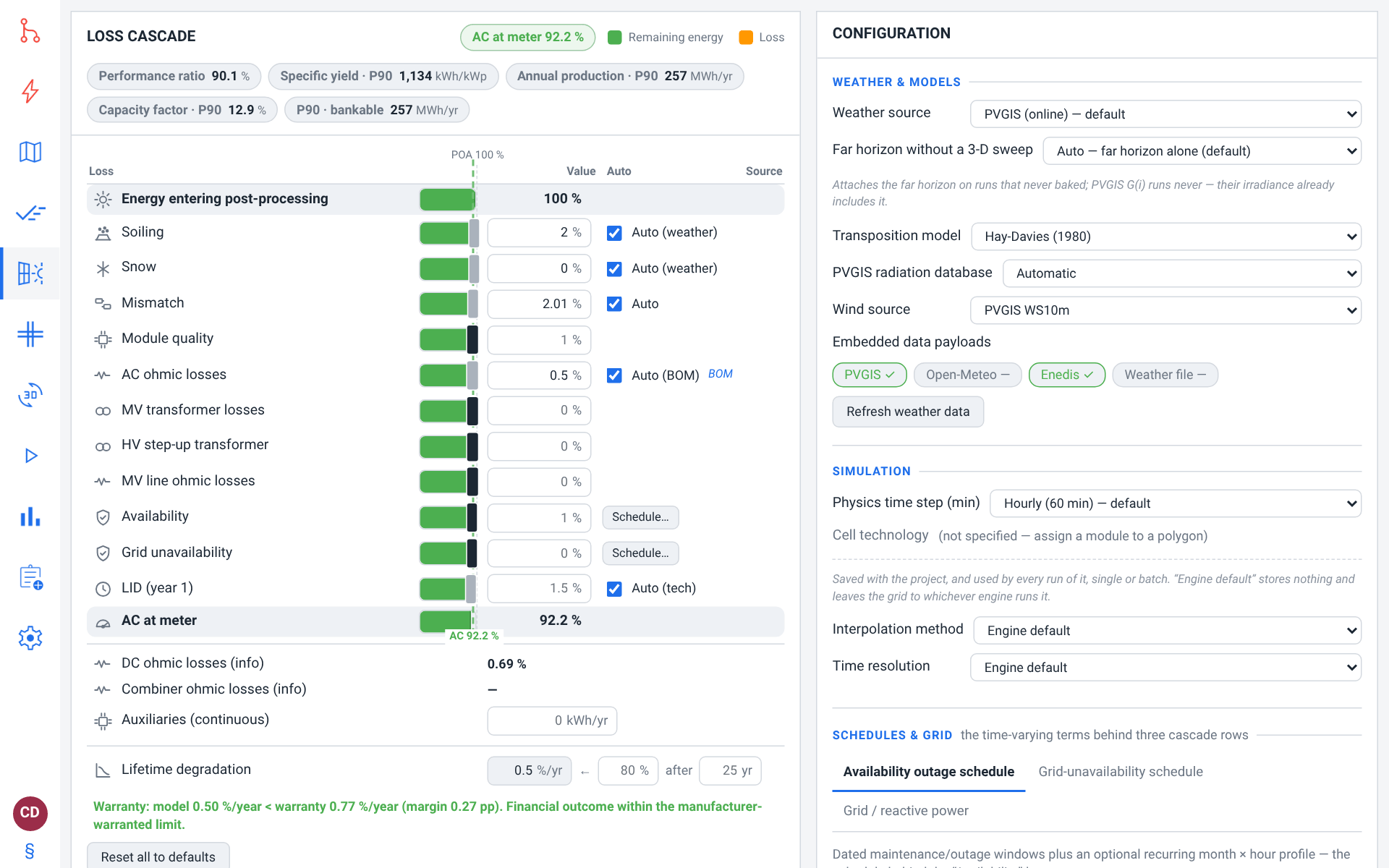Click the Soiling row icon

click(103, 233)
